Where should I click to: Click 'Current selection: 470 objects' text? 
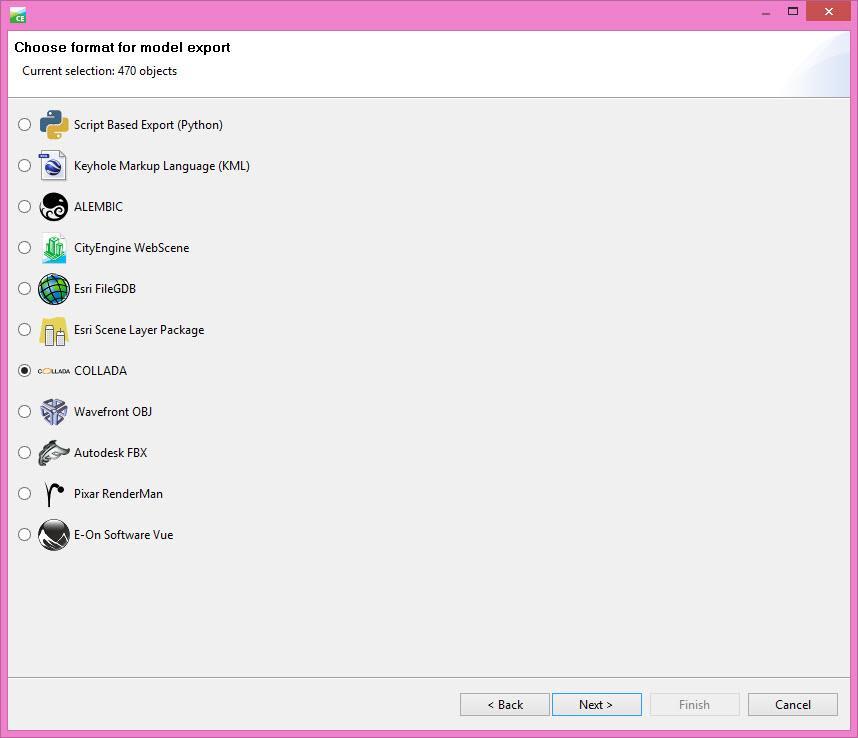tap(100, 71)
